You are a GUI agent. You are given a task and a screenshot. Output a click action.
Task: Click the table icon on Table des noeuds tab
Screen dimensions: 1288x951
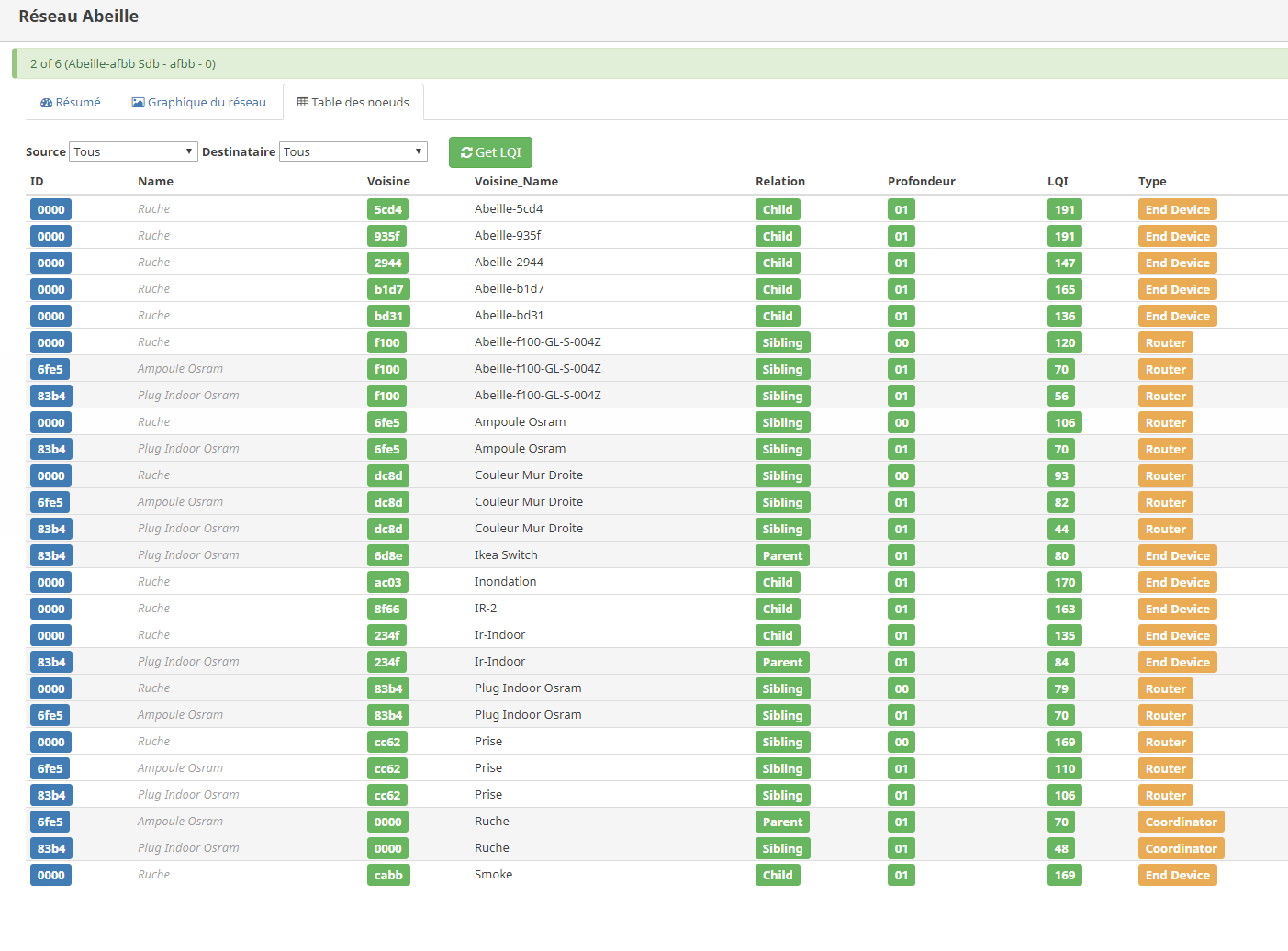[x=303, y=103]
